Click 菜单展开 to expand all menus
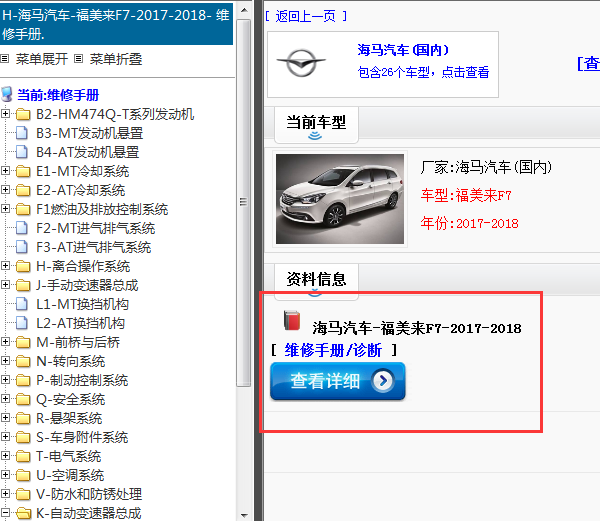Viewport: 600px width, 521px height. click(41, 59)
